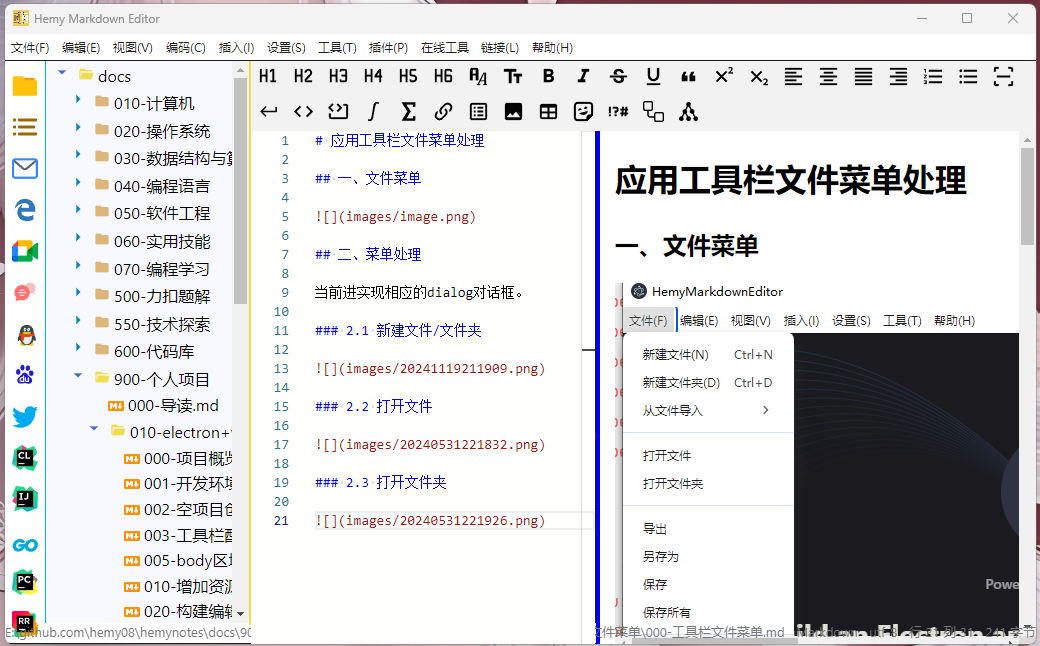Insert an ordered numbered list

tap(933, 76)
